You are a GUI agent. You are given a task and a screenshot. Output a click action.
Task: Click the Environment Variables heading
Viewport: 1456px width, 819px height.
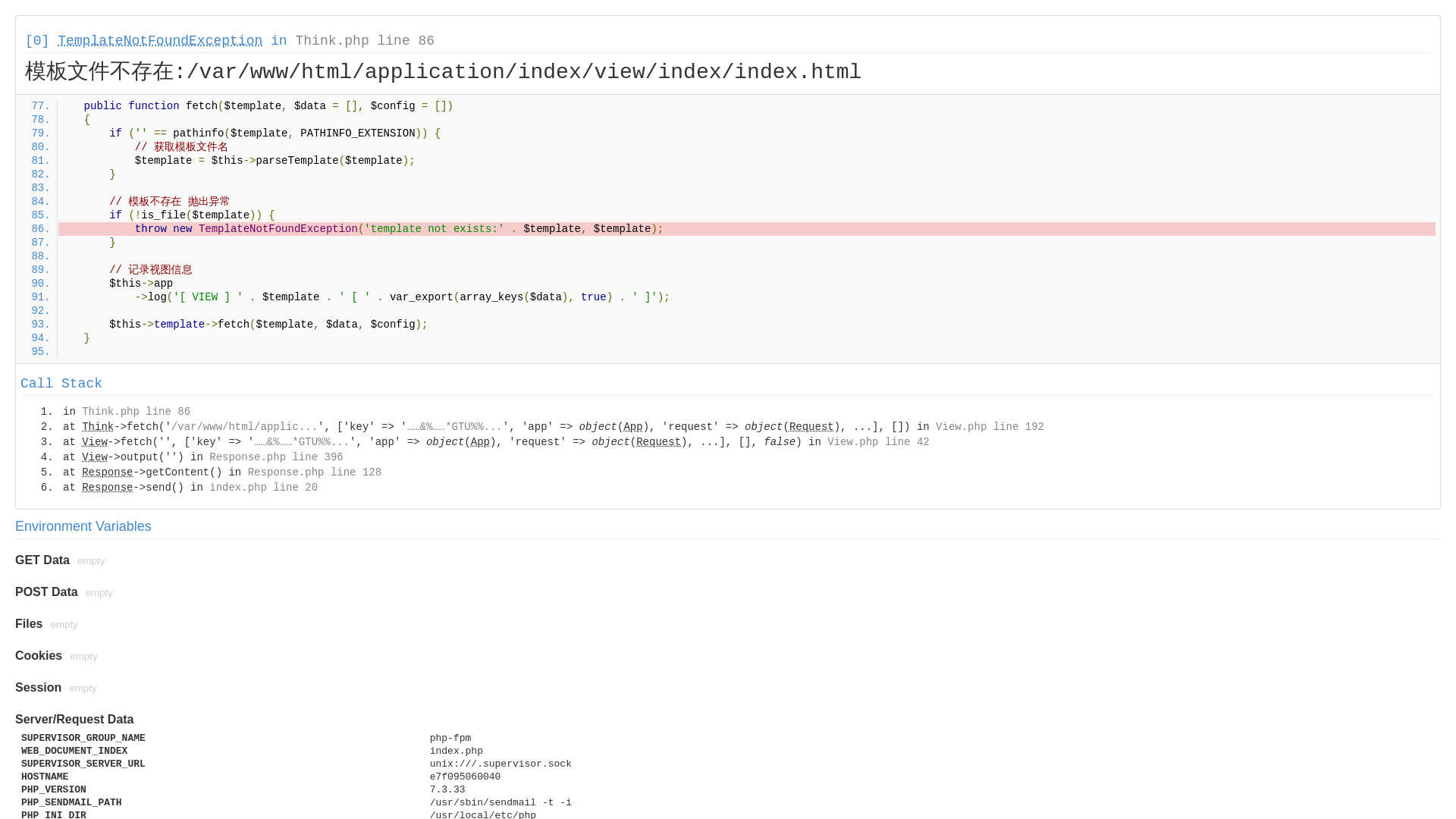coord(83,526)
